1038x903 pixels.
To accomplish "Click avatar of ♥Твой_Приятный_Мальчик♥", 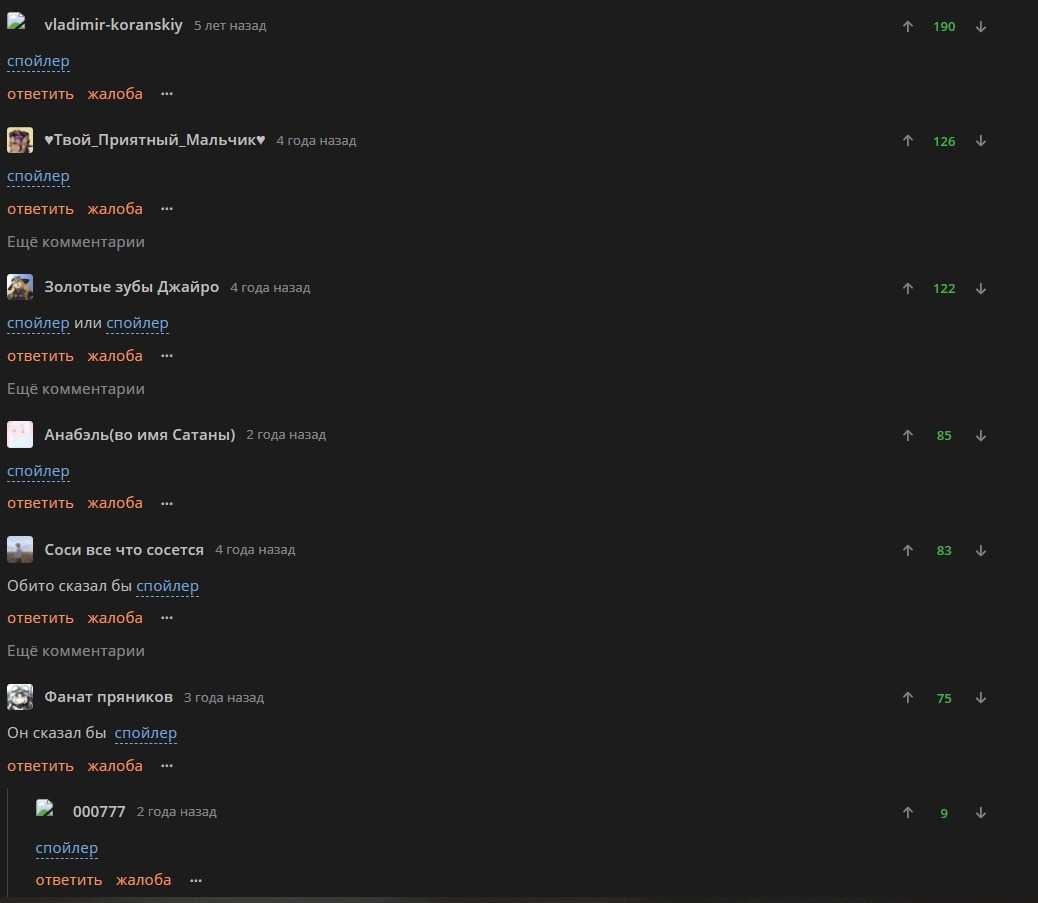I will click(20, 140).
